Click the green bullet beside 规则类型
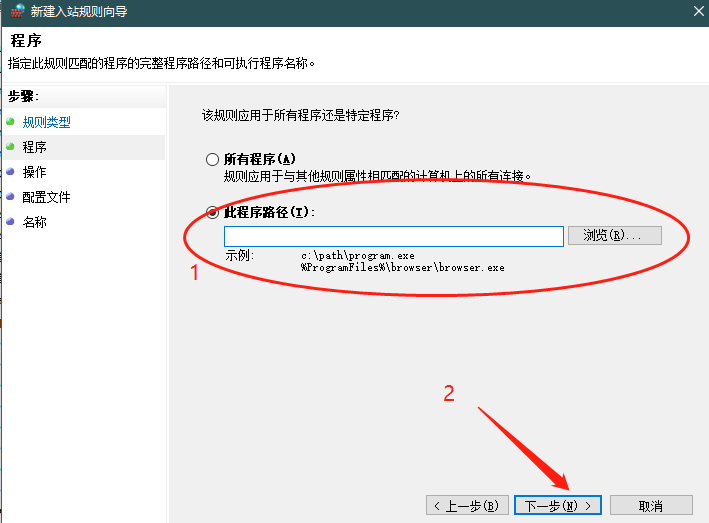 [10, 121]
